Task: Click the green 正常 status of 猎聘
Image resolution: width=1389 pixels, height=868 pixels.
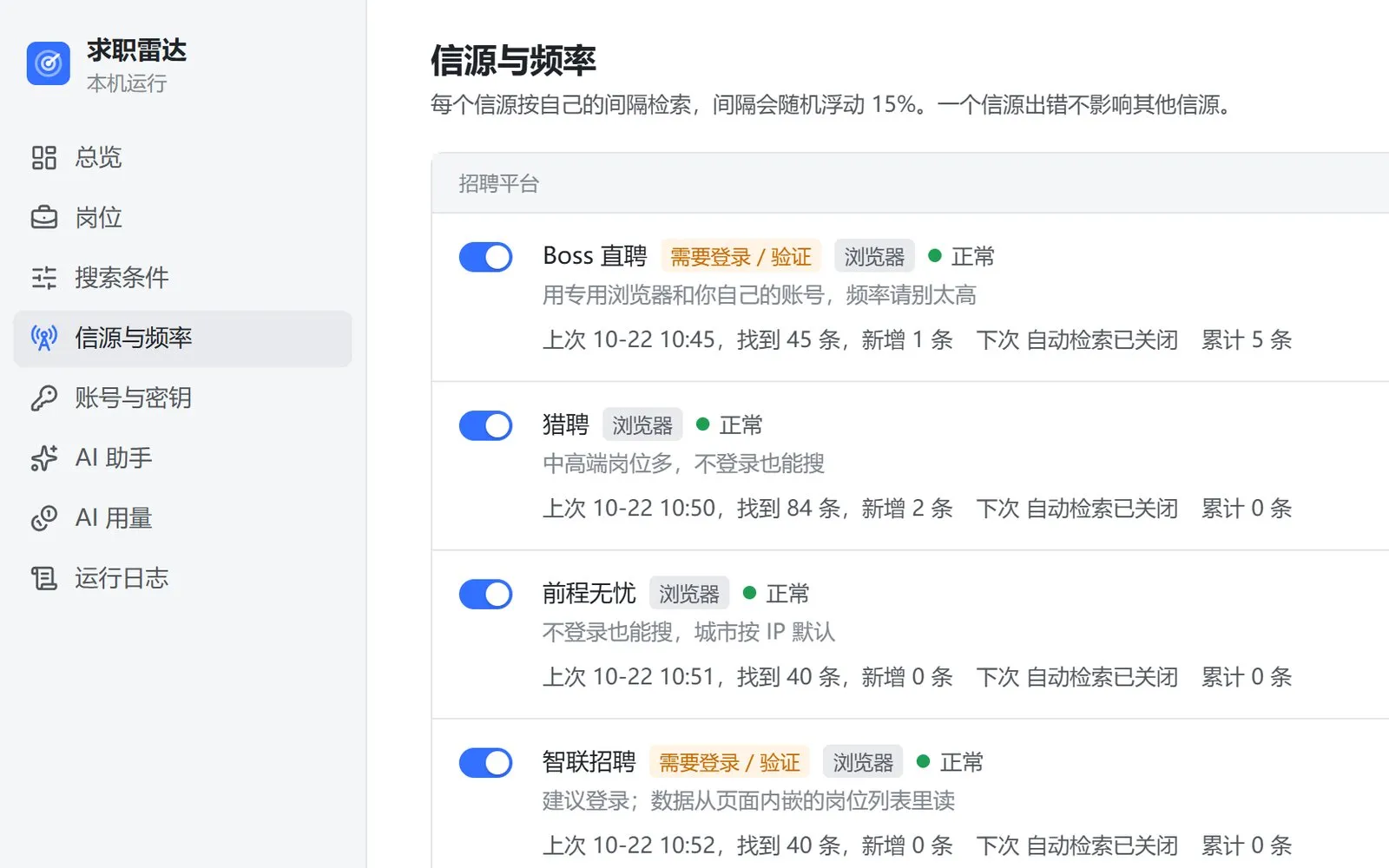Action: tap(730, 424)
